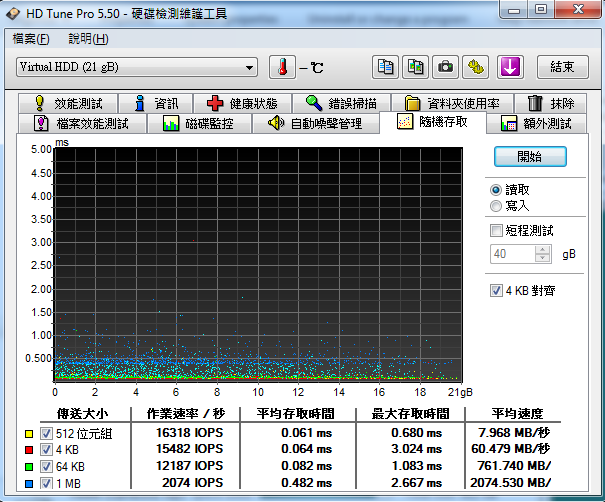
Task: Copy info to clipboard icon
Action: [x=385, y=67]
